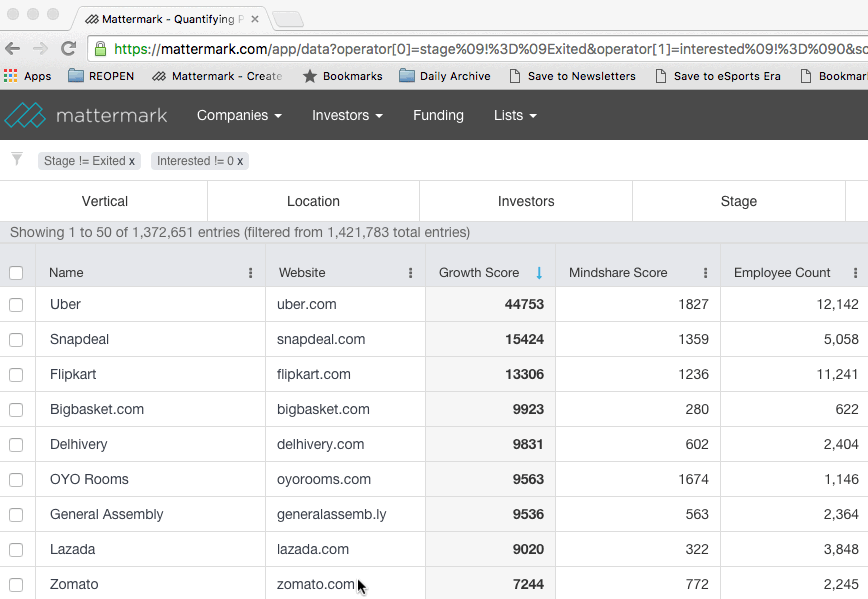Reload the page with refresh icon
The width and height of the screenshot is (868, 599).
click(68, 49)
